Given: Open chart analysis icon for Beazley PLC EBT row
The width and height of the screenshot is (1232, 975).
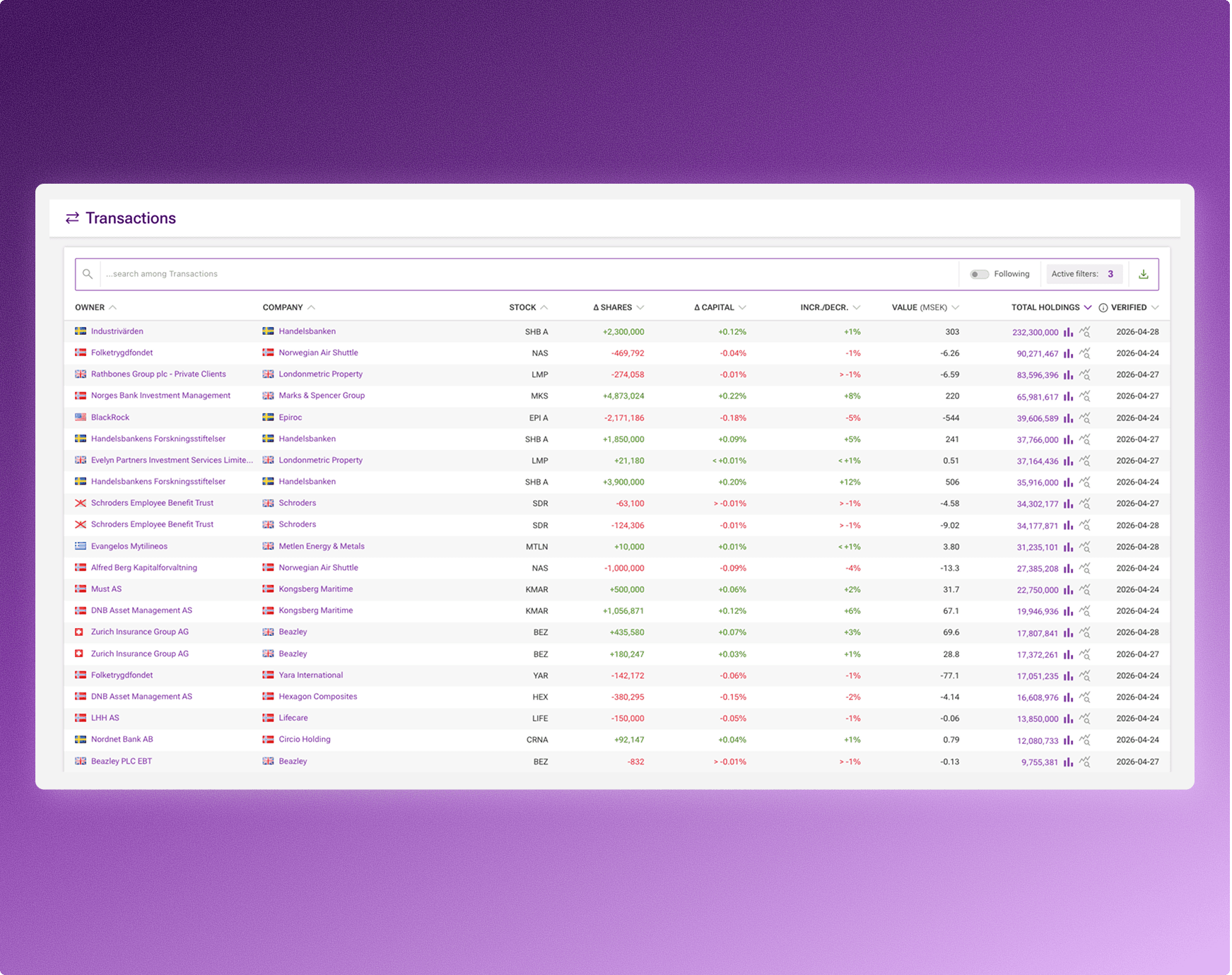Looking at the screenshot, I should (x=1085, y=762).
